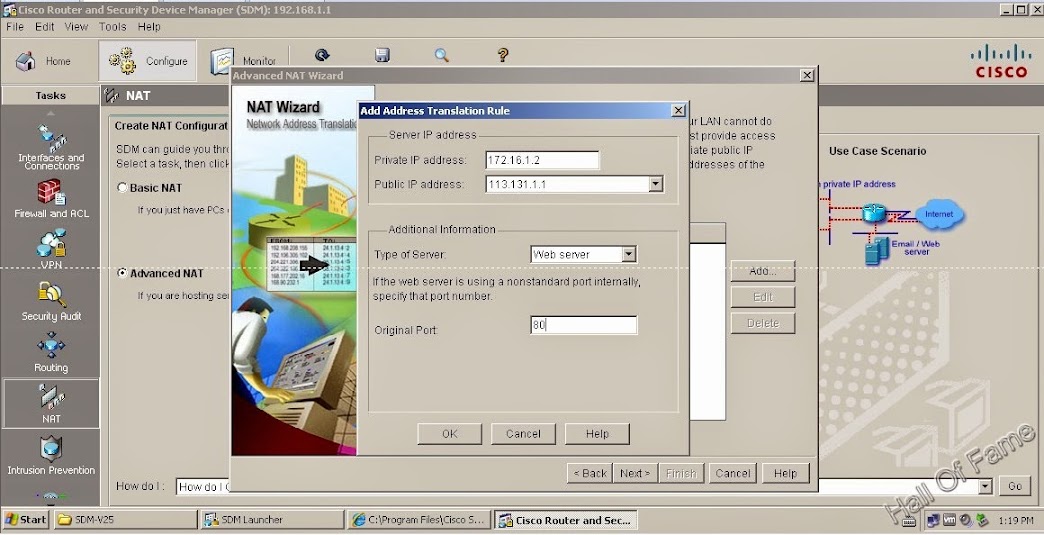Click the Add... button in wizard

pyautogui.click(x=763, y=271)
